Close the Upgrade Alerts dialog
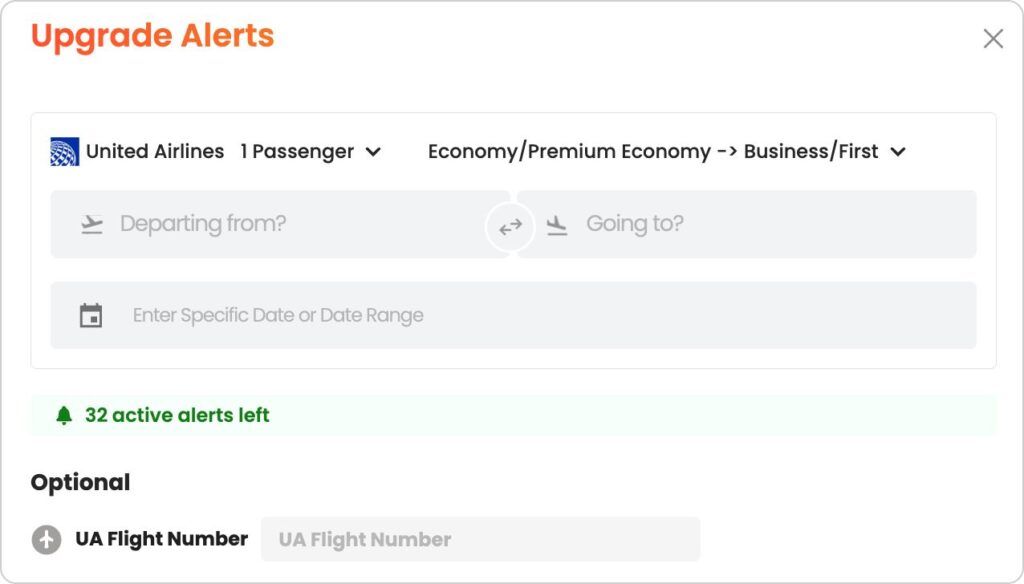 (993, 39)
